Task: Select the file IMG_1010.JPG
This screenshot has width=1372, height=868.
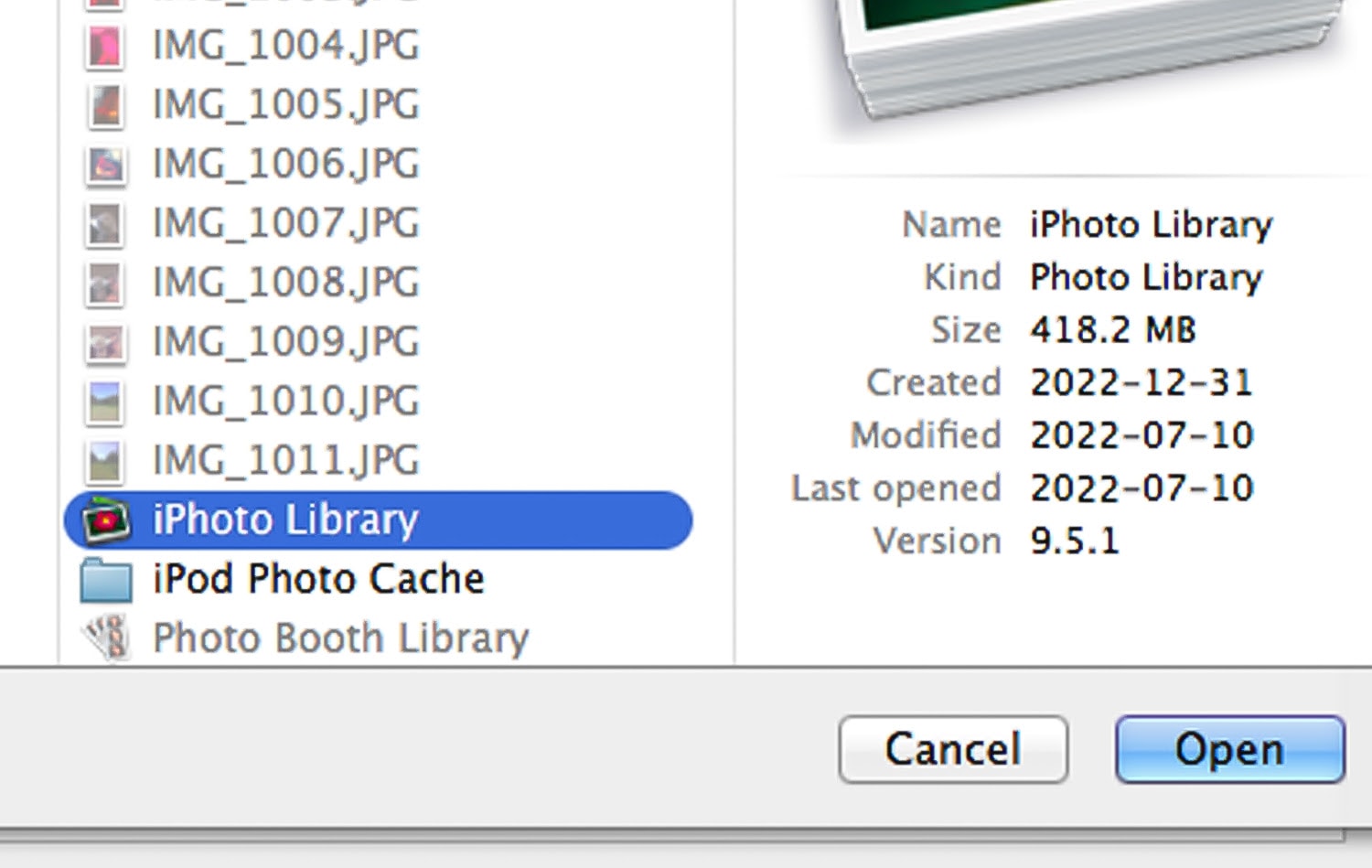Action: [284, 401]
